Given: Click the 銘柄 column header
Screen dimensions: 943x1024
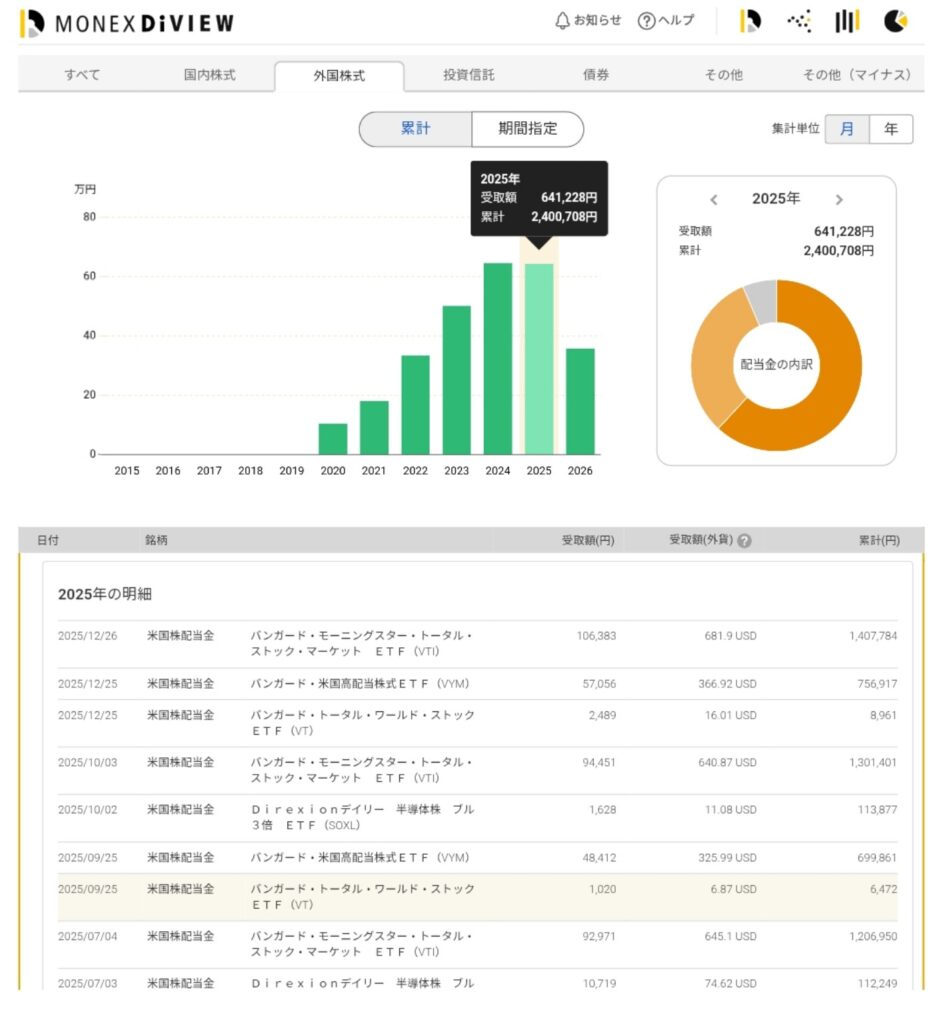Looking at the screenshot, I should [x=156, y=540].
